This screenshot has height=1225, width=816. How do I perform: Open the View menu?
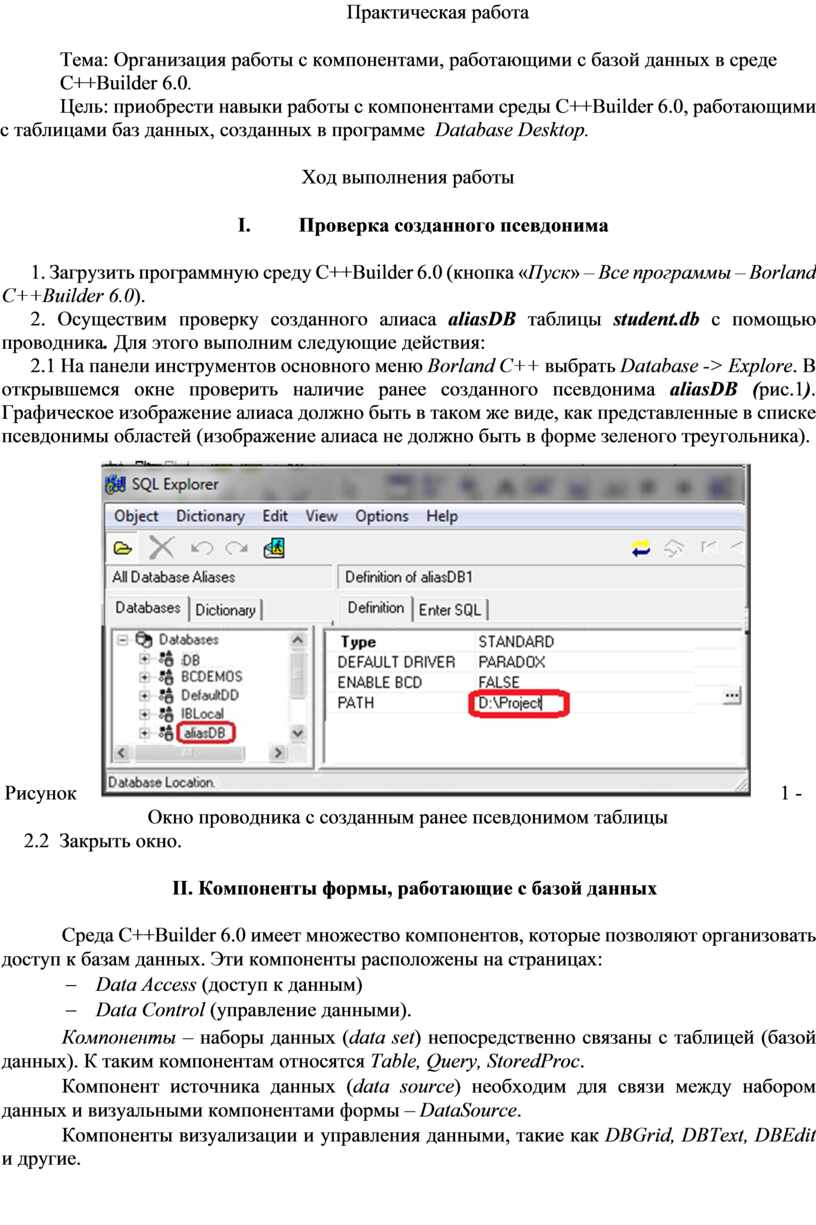pos(321,516)
